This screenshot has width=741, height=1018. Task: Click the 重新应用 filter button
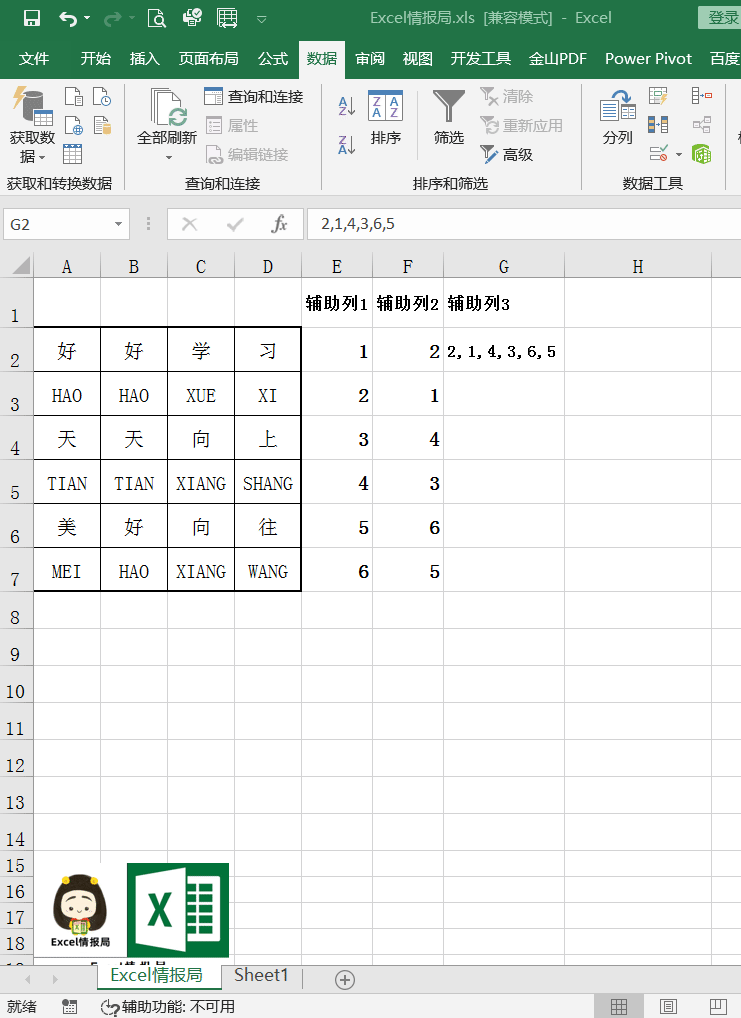point(521,125)
